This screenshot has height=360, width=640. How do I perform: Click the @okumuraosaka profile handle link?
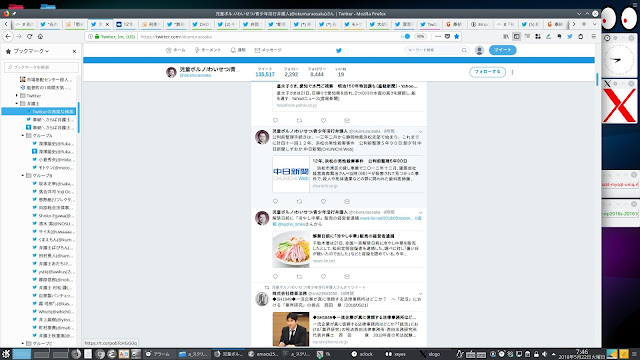coord(196,76)
